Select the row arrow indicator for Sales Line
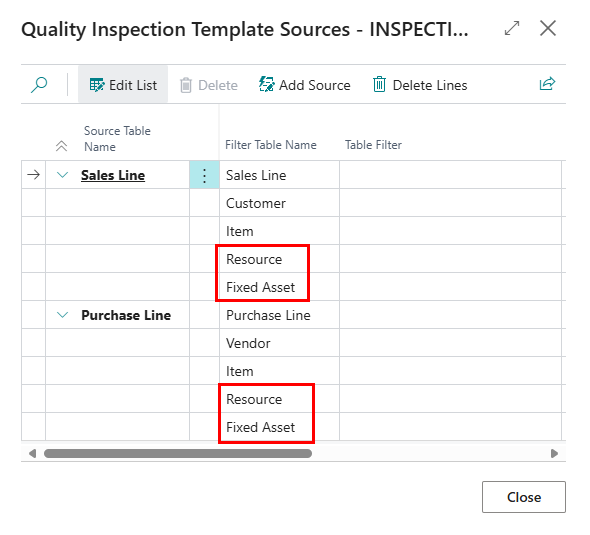The height and width of the screenshot is (535, 590). pyautogui.click(x=33, y=175)
